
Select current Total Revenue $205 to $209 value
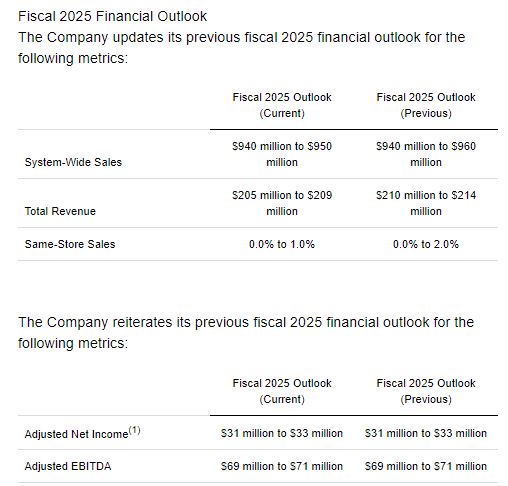tap(282, 203)
